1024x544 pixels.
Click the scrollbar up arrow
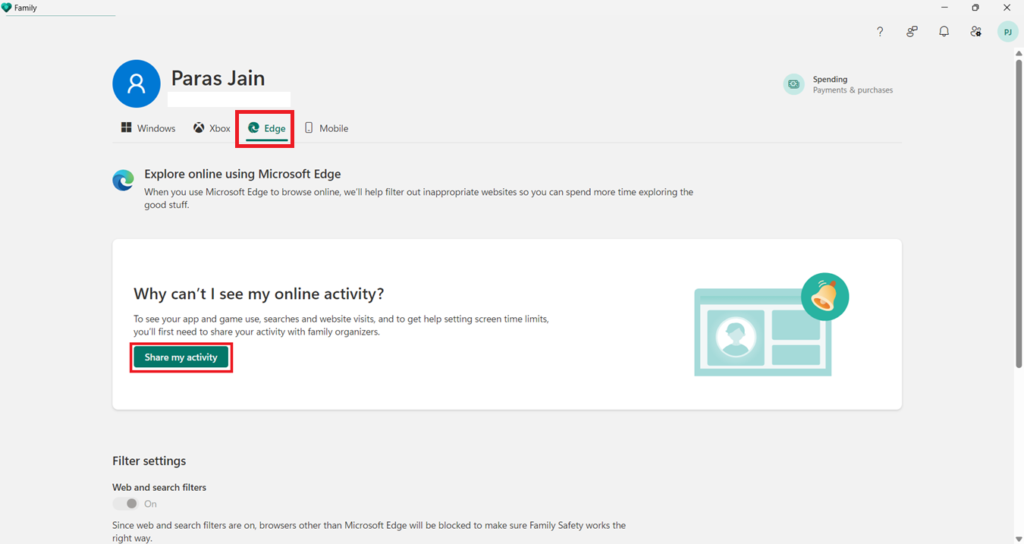click(1018, 54)
